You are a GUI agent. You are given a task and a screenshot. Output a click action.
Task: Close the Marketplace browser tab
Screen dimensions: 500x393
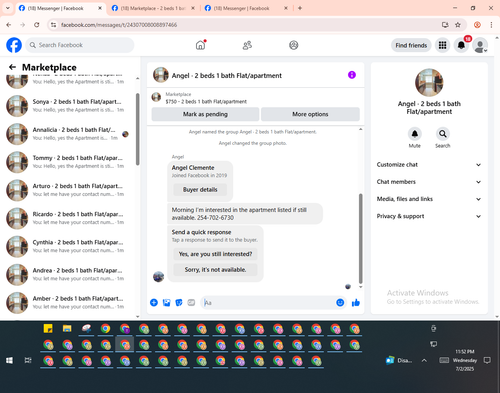[193, 8]
